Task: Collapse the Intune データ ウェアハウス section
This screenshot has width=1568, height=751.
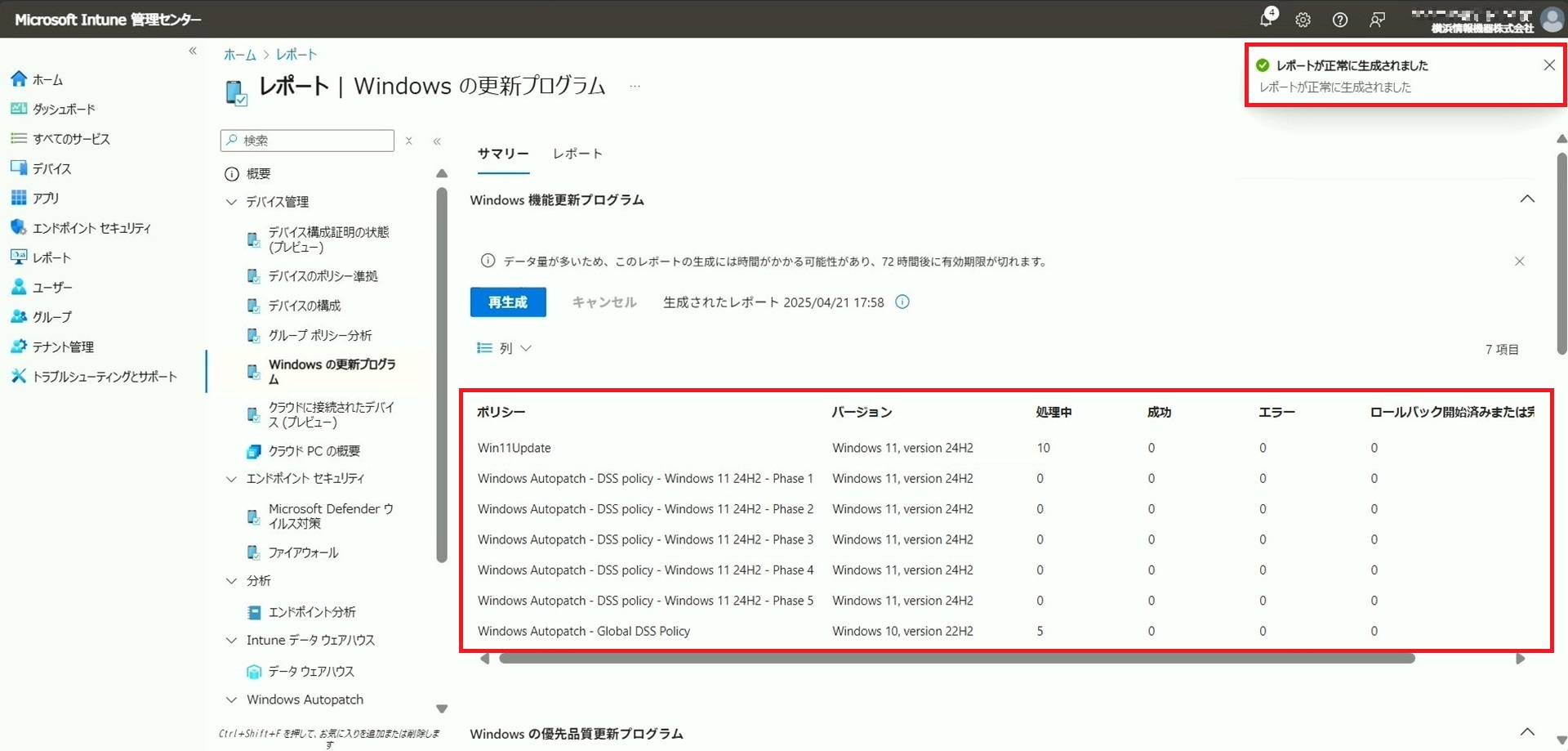Action: (x=231, y=640)
